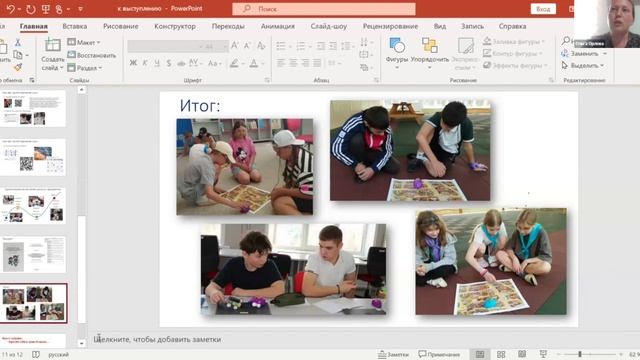Toggle strikethrough formatting
Image resolution: width=640 pixels, height=360 pixels.
[x=181, y=63]
